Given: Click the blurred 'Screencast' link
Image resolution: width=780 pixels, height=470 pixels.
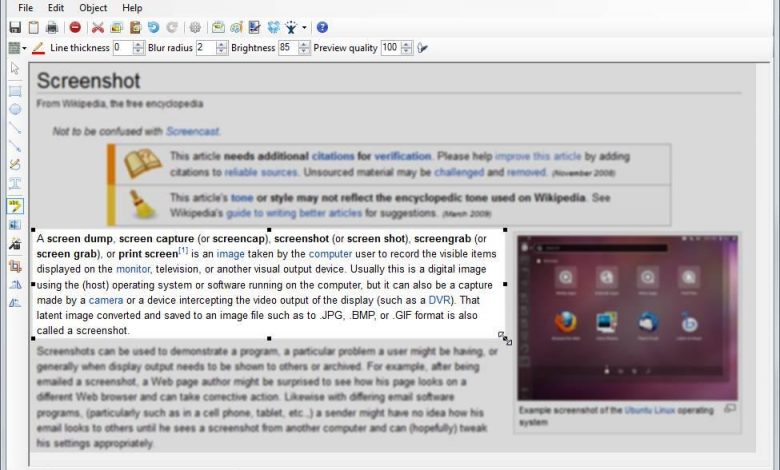Looking at the screenshot, I should pyautogui.click(x=192, y=131).
